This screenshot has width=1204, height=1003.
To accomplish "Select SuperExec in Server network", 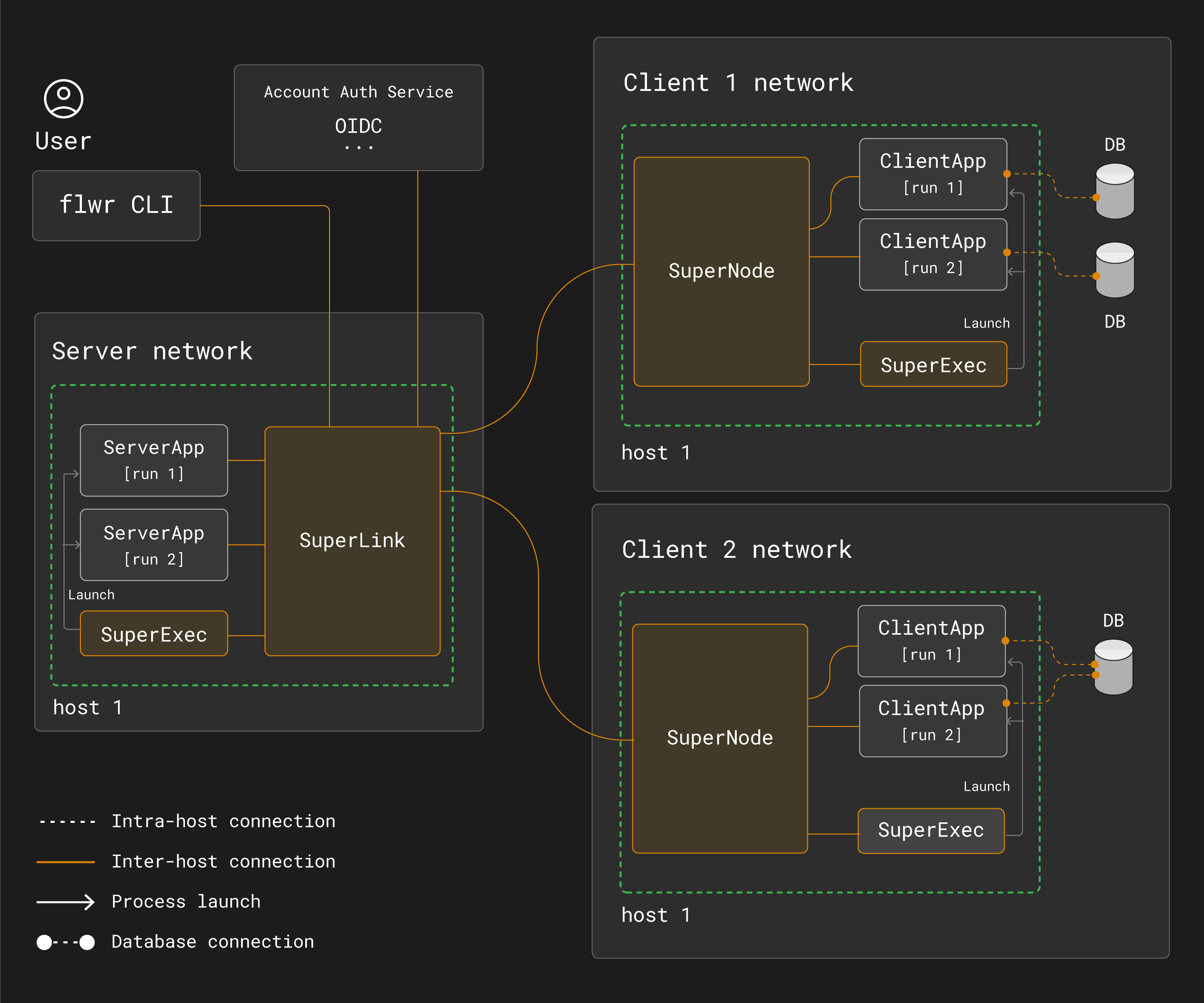I will coord(154,633).
